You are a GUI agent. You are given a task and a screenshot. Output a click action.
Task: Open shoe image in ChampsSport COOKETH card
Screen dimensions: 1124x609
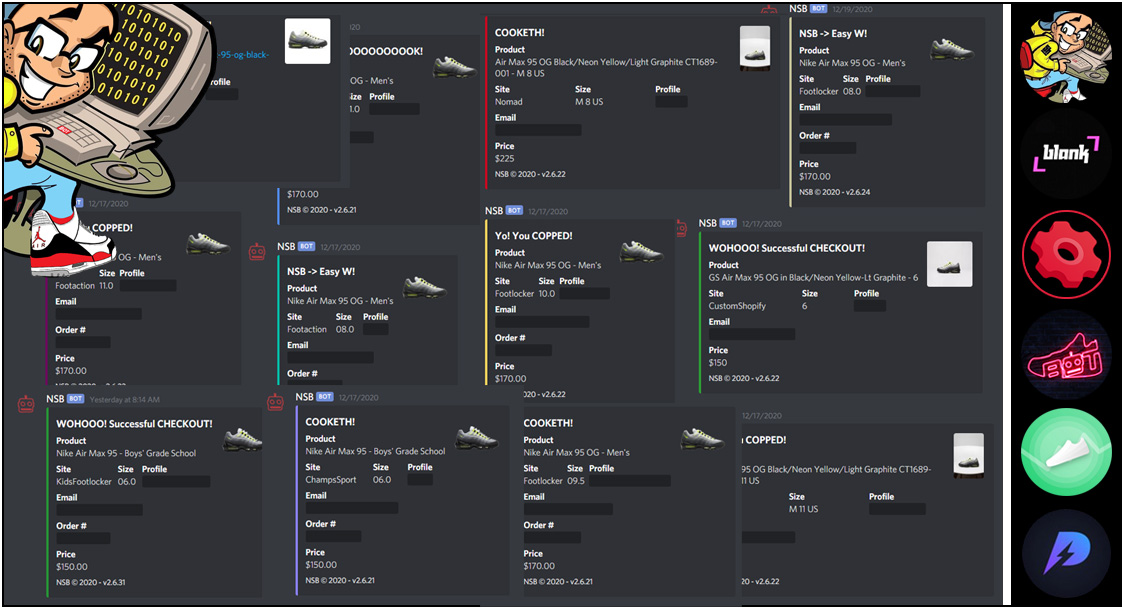(476, 437)
